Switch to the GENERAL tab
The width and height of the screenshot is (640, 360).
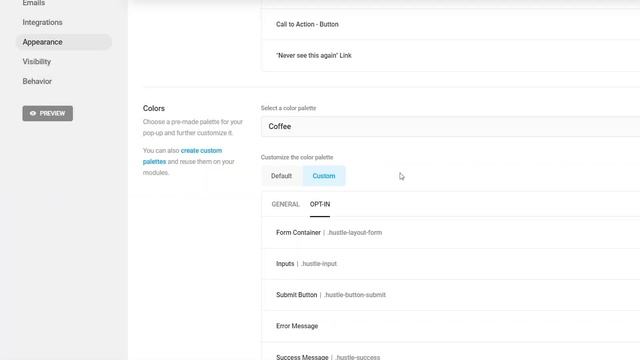tap(285, 204)
